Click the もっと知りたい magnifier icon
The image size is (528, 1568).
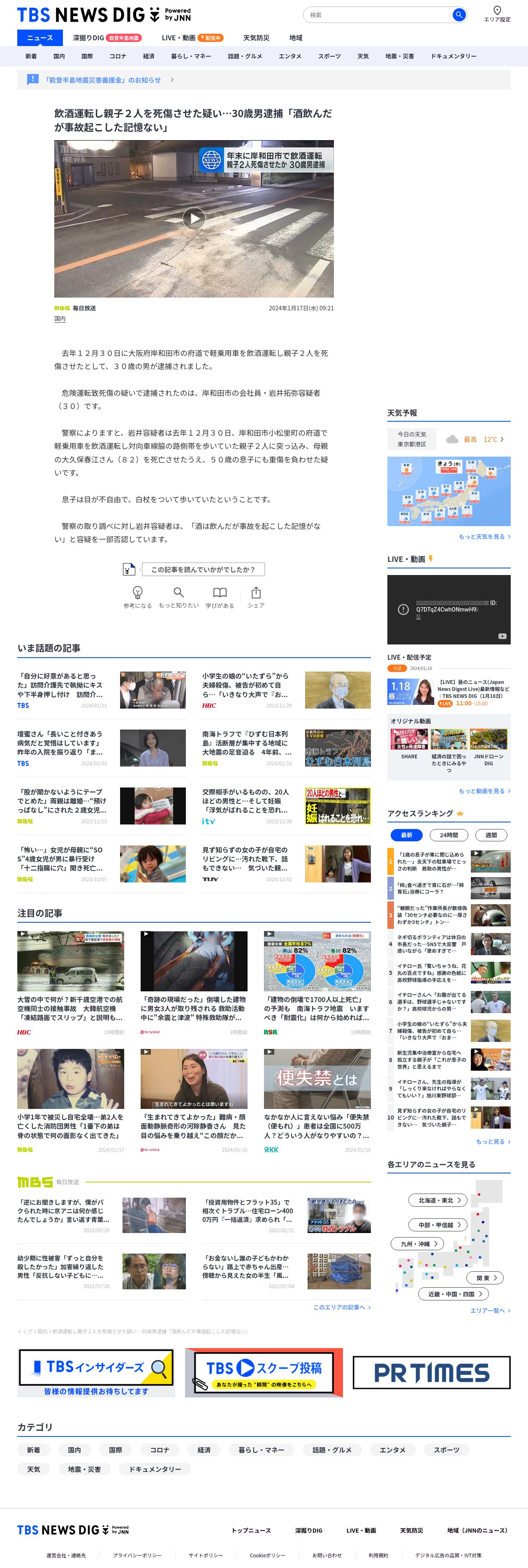tap(178, 592)
